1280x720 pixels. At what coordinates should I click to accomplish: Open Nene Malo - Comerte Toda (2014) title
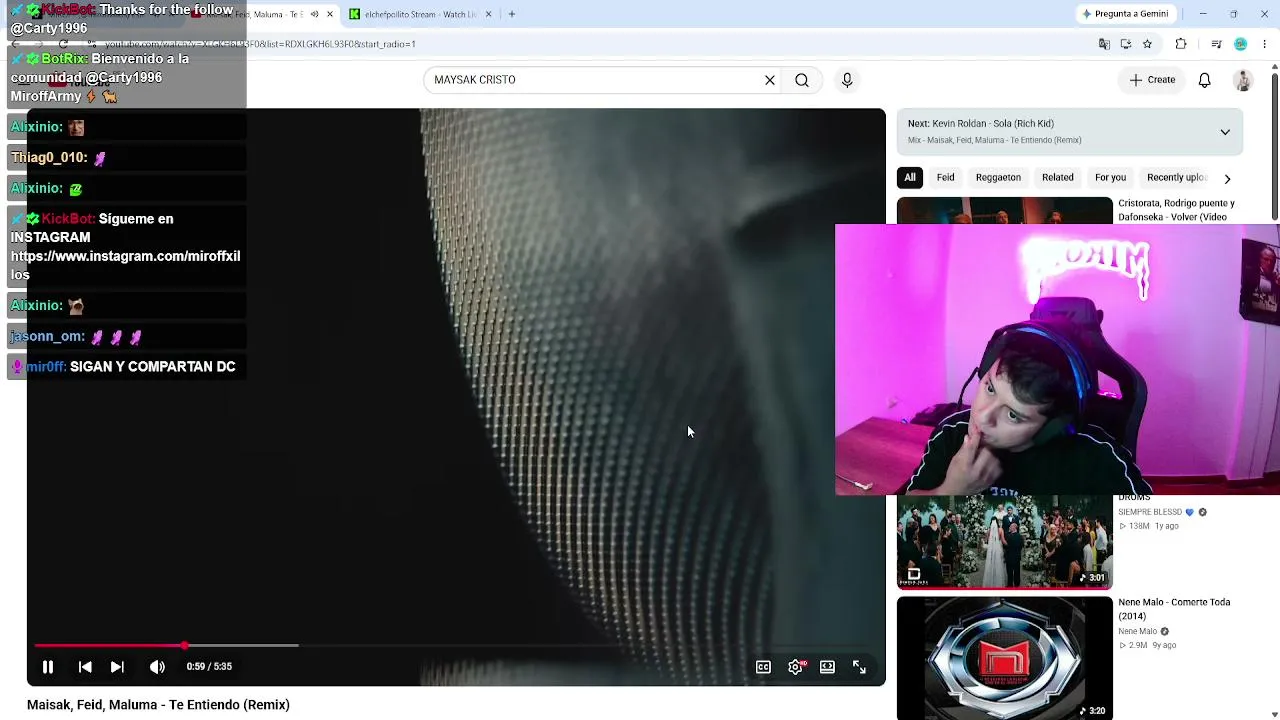(x=1174, y=609)
